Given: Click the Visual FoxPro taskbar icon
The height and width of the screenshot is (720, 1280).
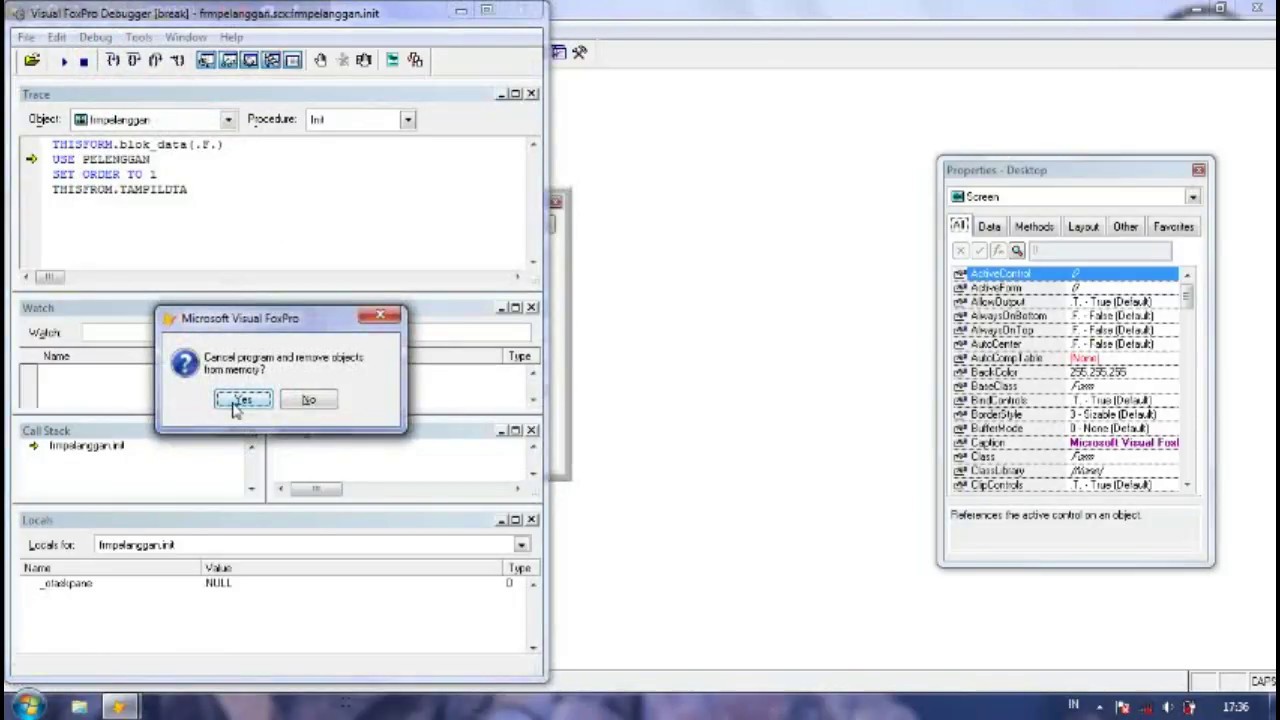Looking at the screenshot, I should coord(119,707).
